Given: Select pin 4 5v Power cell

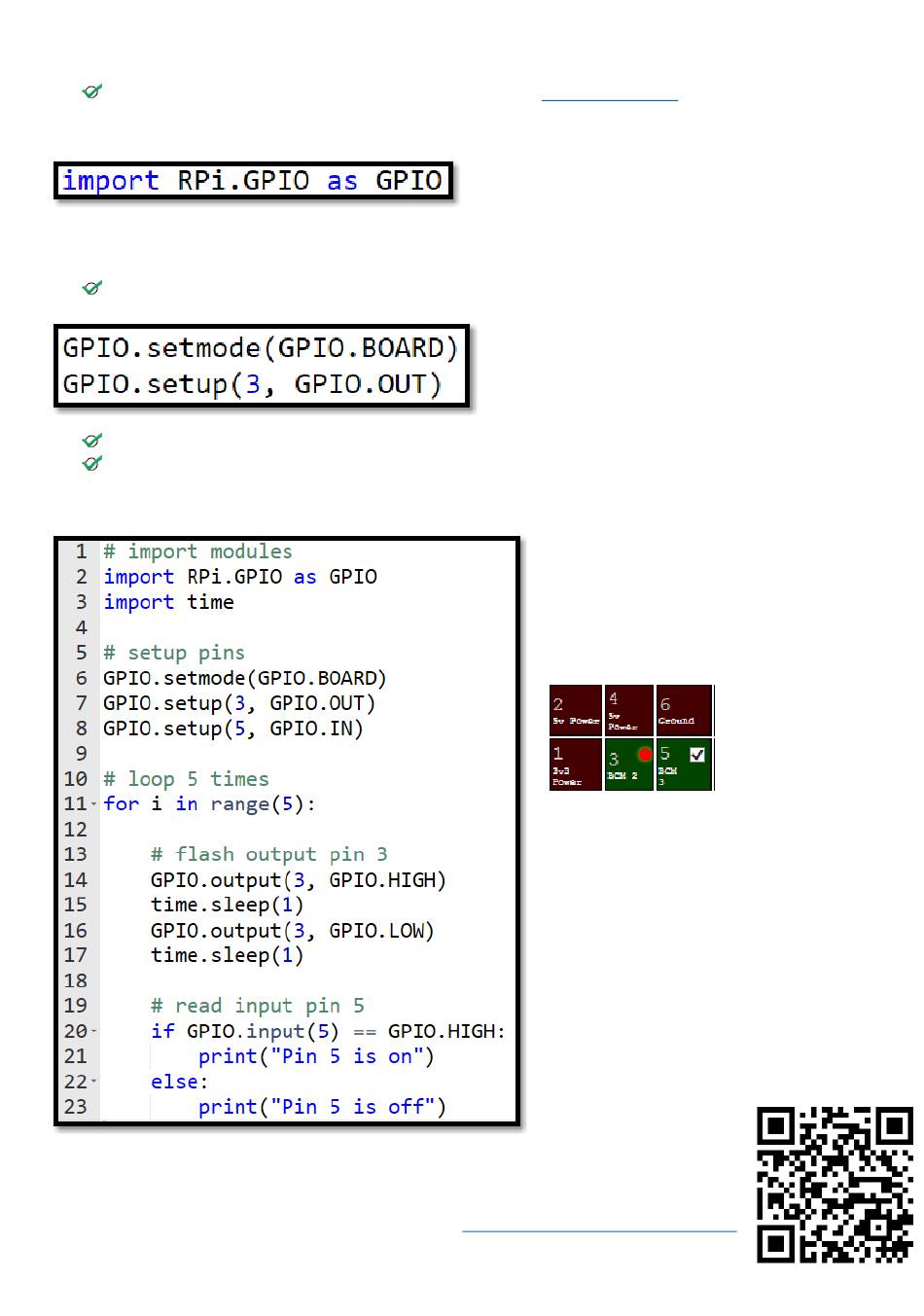Looking at the screenshot, I should pyautogui.click(x=628, y=710).
